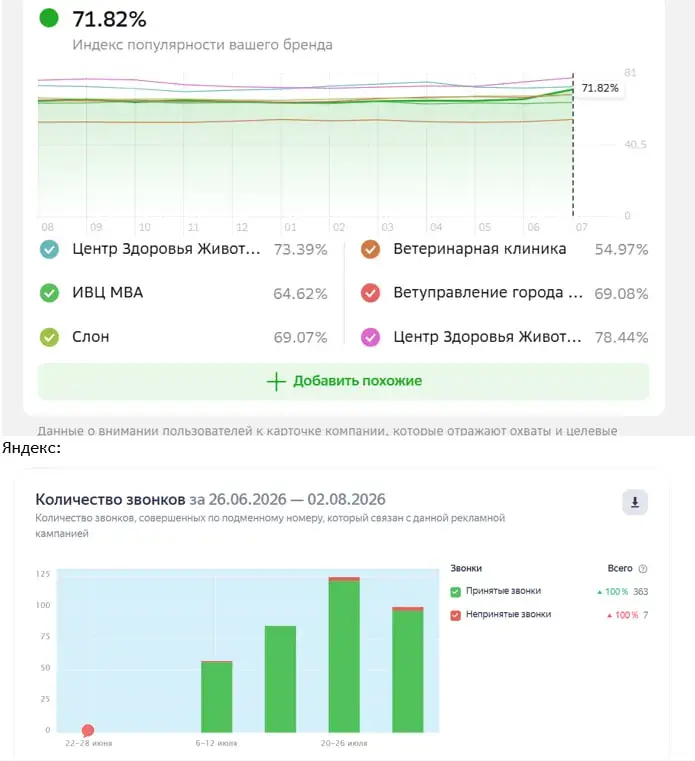Toggle the Слон series checkbox
Screen dimensions: 695x761
[x=49, y=337]
